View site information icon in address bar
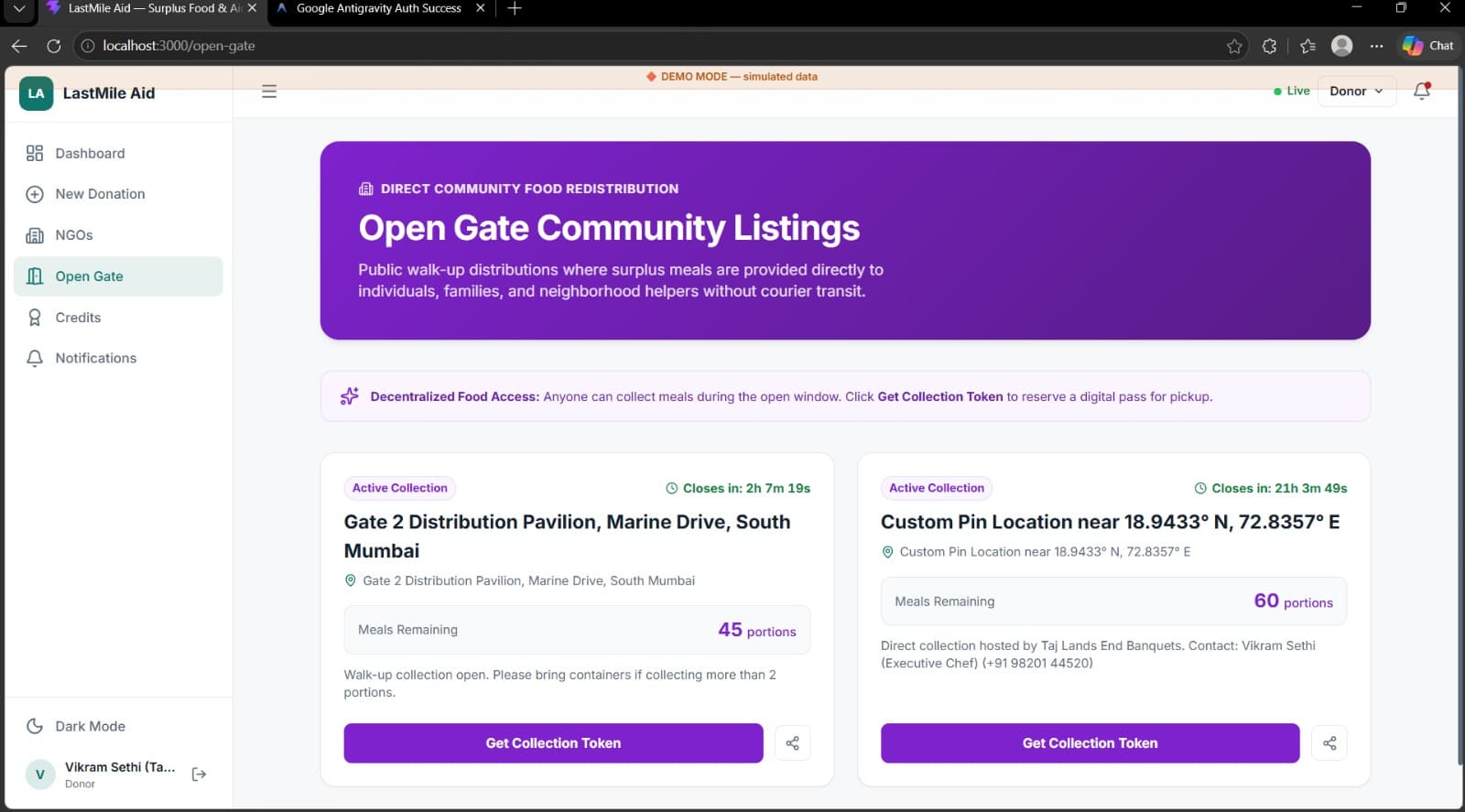1465x812 pixels. (x=88, y=46)
